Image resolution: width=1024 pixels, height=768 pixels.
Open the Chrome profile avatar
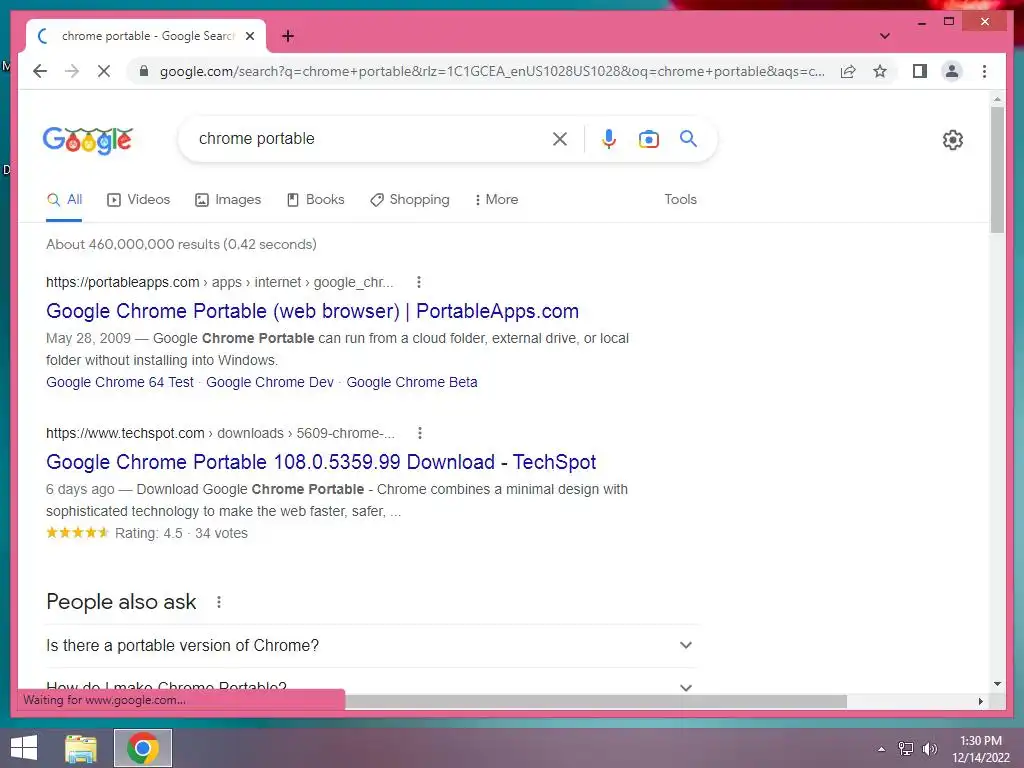(952, 71)
